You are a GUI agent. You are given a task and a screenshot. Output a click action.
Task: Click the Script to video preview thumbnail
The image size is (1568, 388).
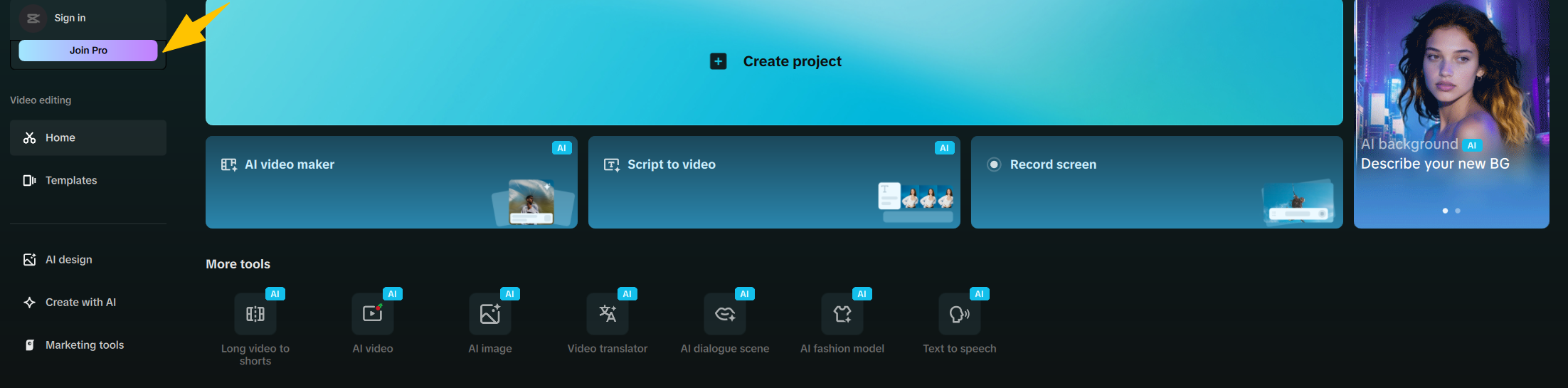tap(916, 202)
